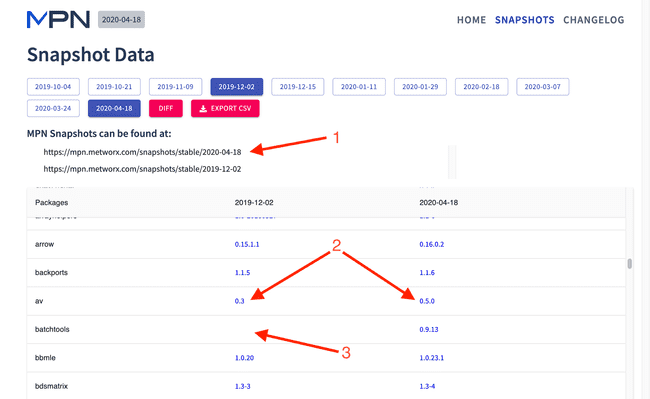Click the MPN logo
This screenshot has width=650, height=399.
pos(58,19)
